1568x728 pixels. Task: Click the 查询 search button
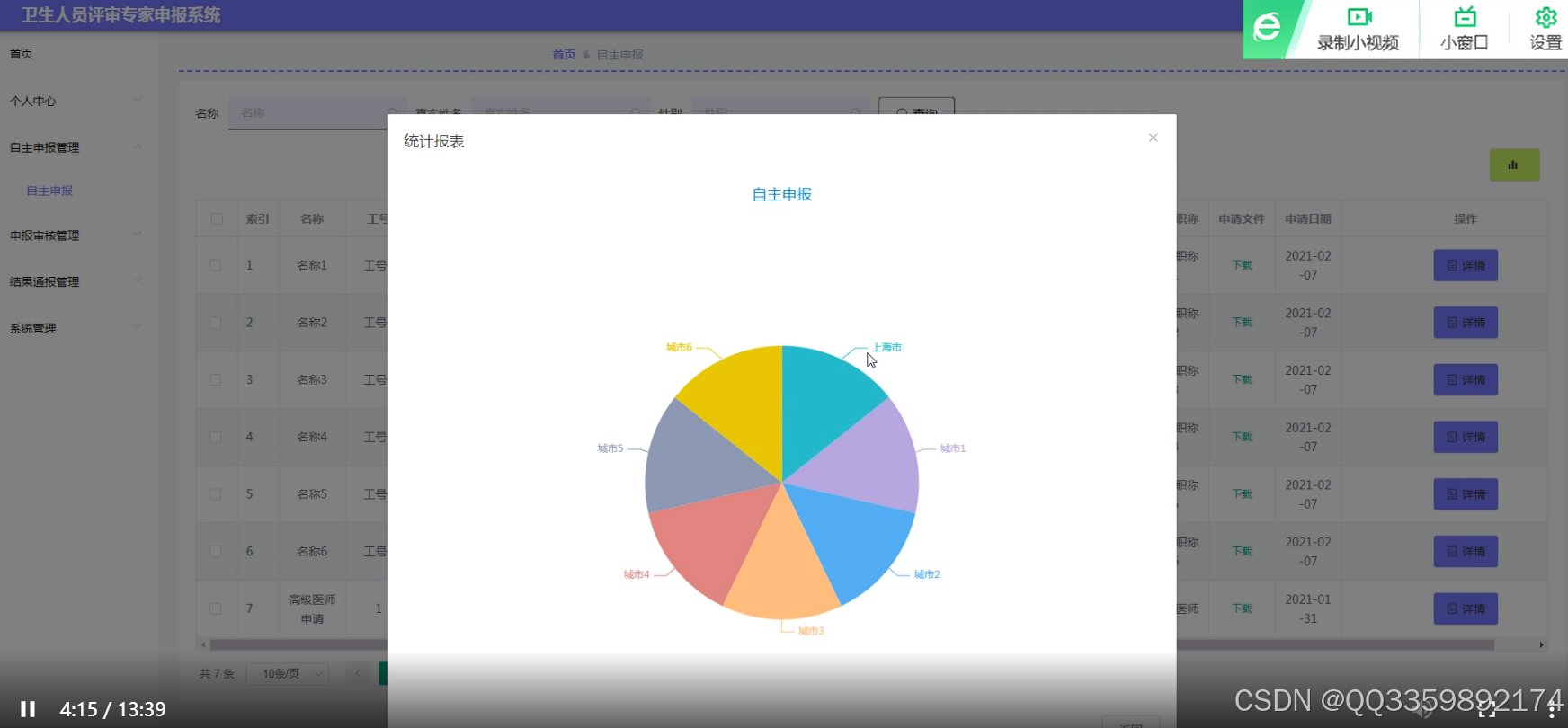tap(916, 111)
